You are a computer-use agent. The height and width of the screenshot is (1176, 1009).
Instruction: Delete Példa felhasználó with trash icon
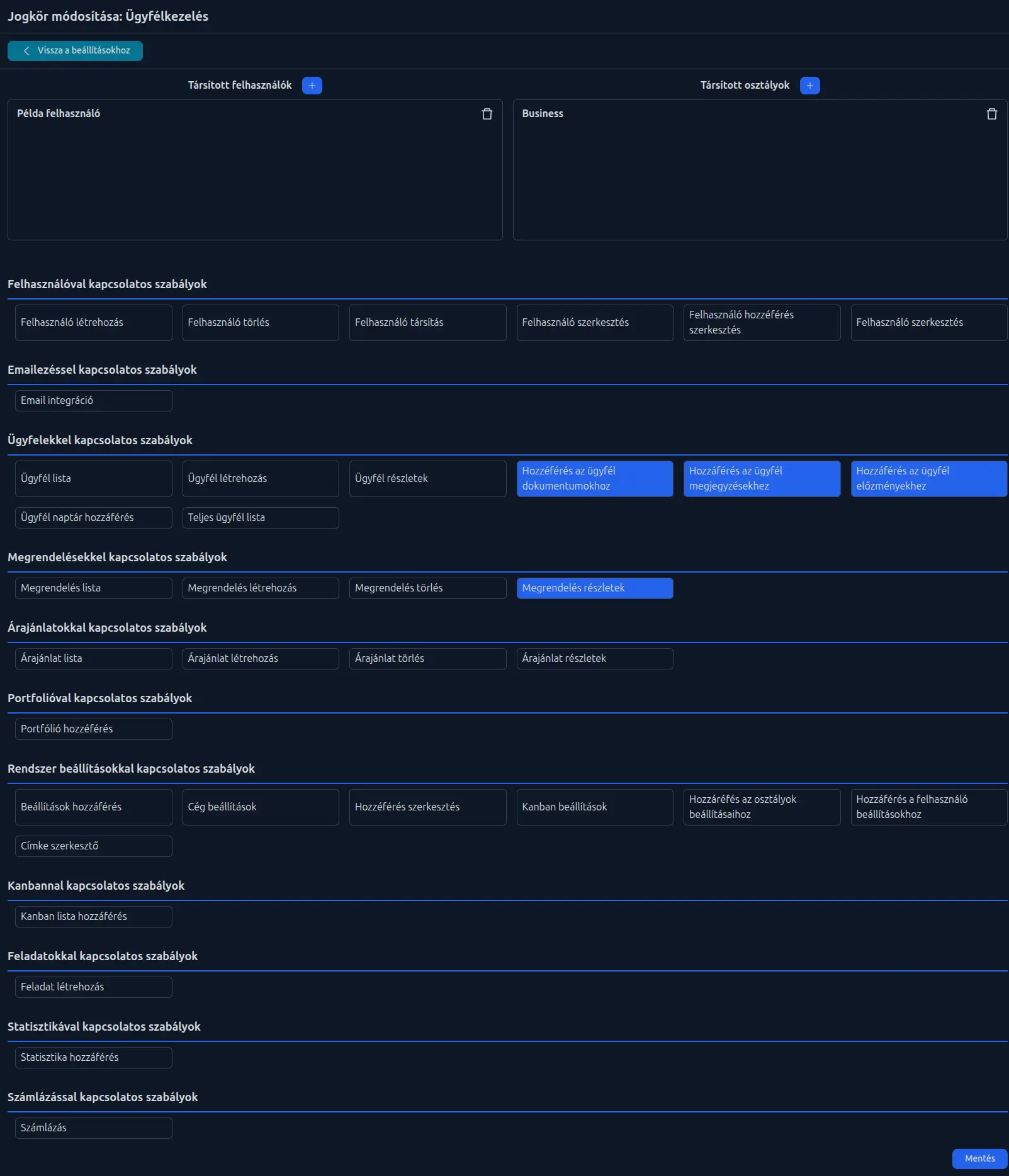487,114
